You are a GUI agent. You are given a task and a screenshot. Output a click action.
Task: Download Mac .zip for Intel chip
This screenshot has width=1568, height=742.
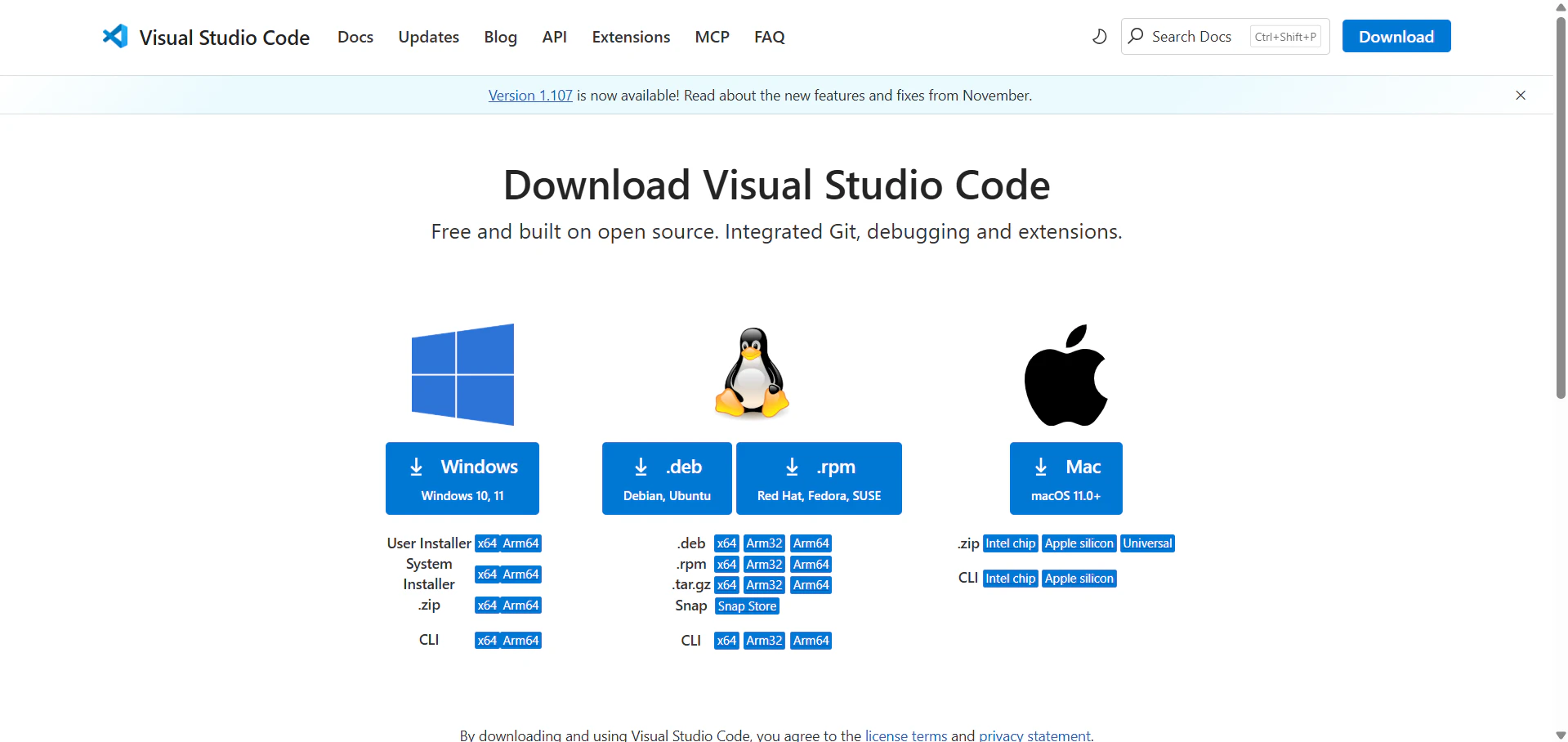click(1011, 543)
